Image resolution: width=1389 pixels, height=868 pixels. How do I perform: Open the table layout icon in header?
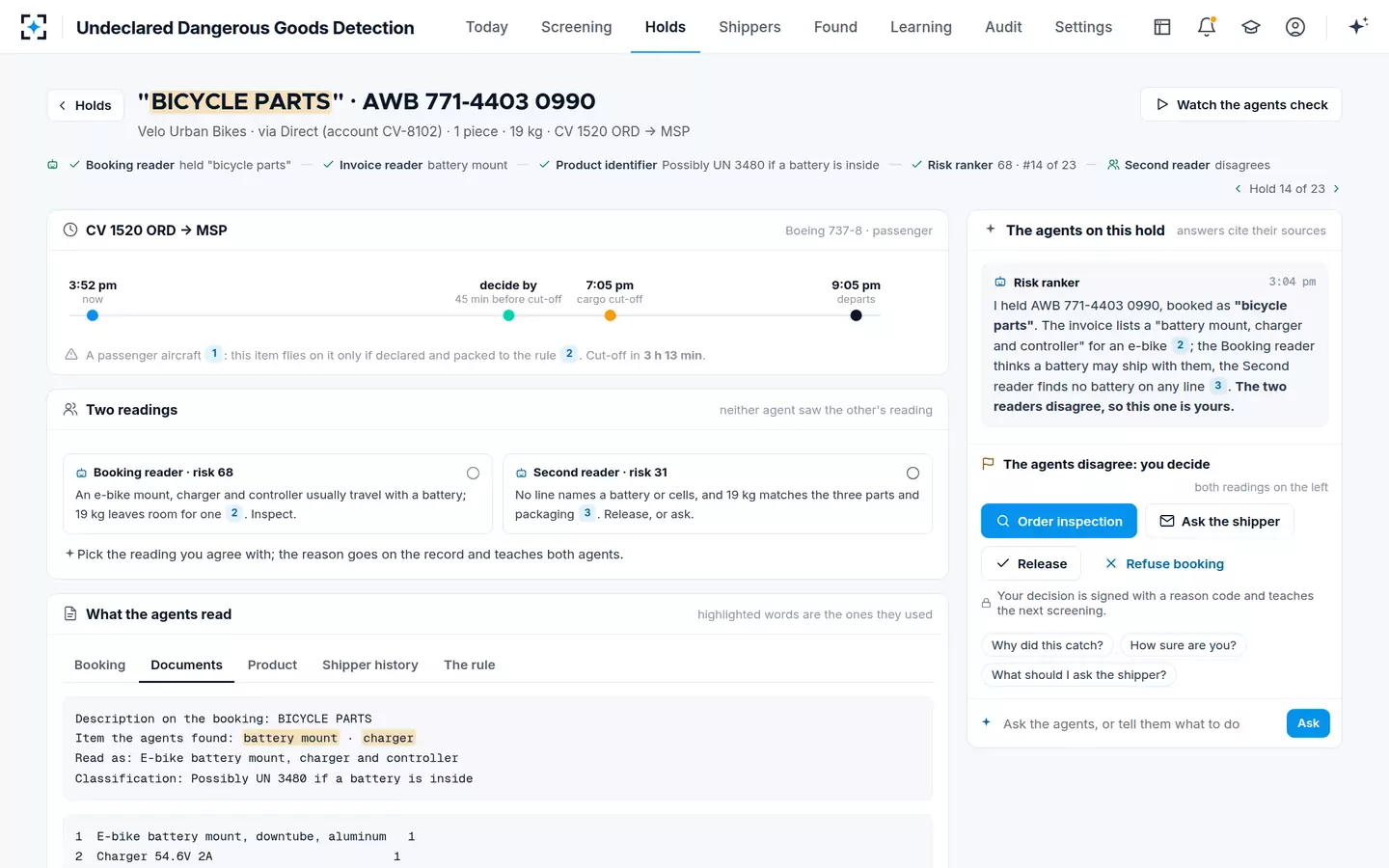click(x=1162, y=27)
